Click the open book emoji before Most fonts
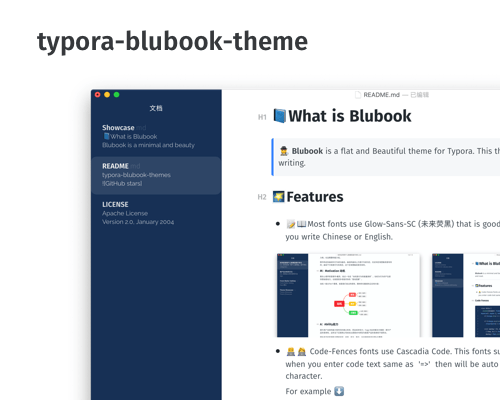Screen dimensions: 500x400 tap(301, 224)
